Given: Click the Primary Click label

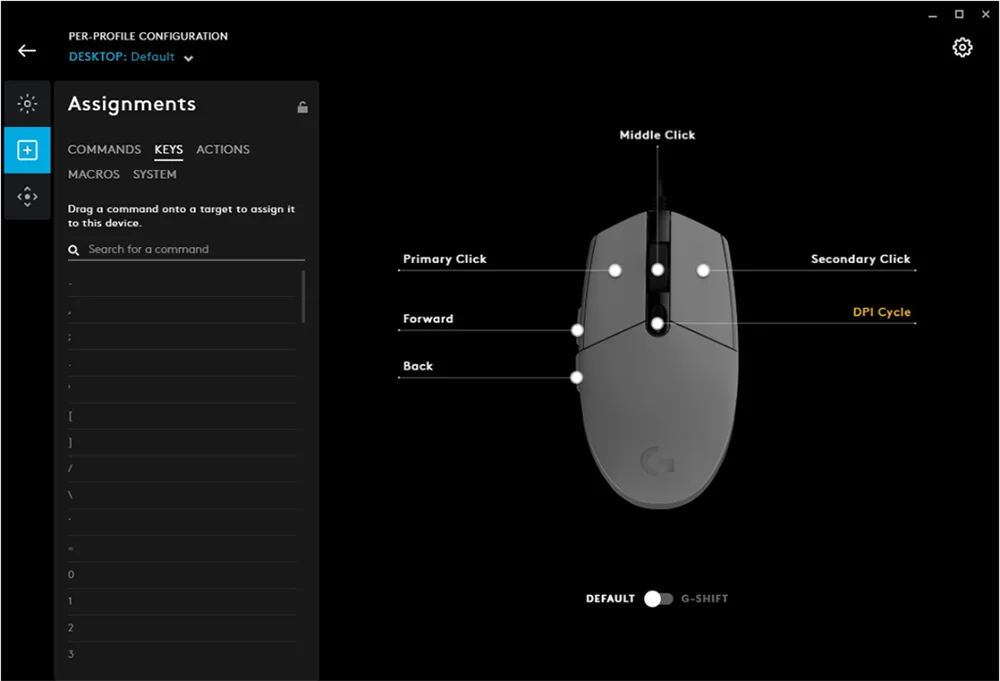Looking at the screenshot, I should point(445,259).
